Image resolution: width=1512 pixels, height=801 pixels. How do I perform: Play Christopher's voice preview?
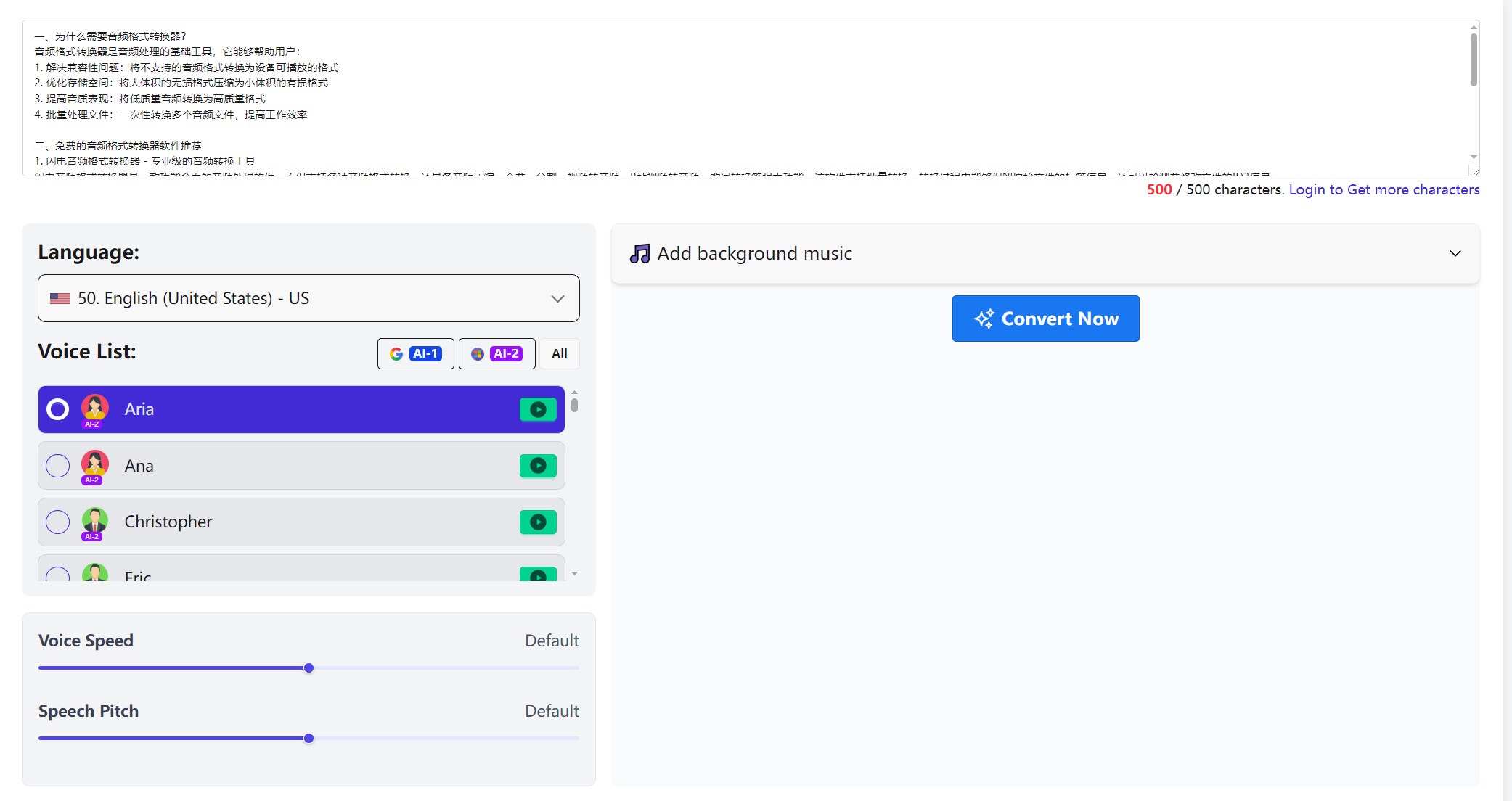(x=538, y=522)
